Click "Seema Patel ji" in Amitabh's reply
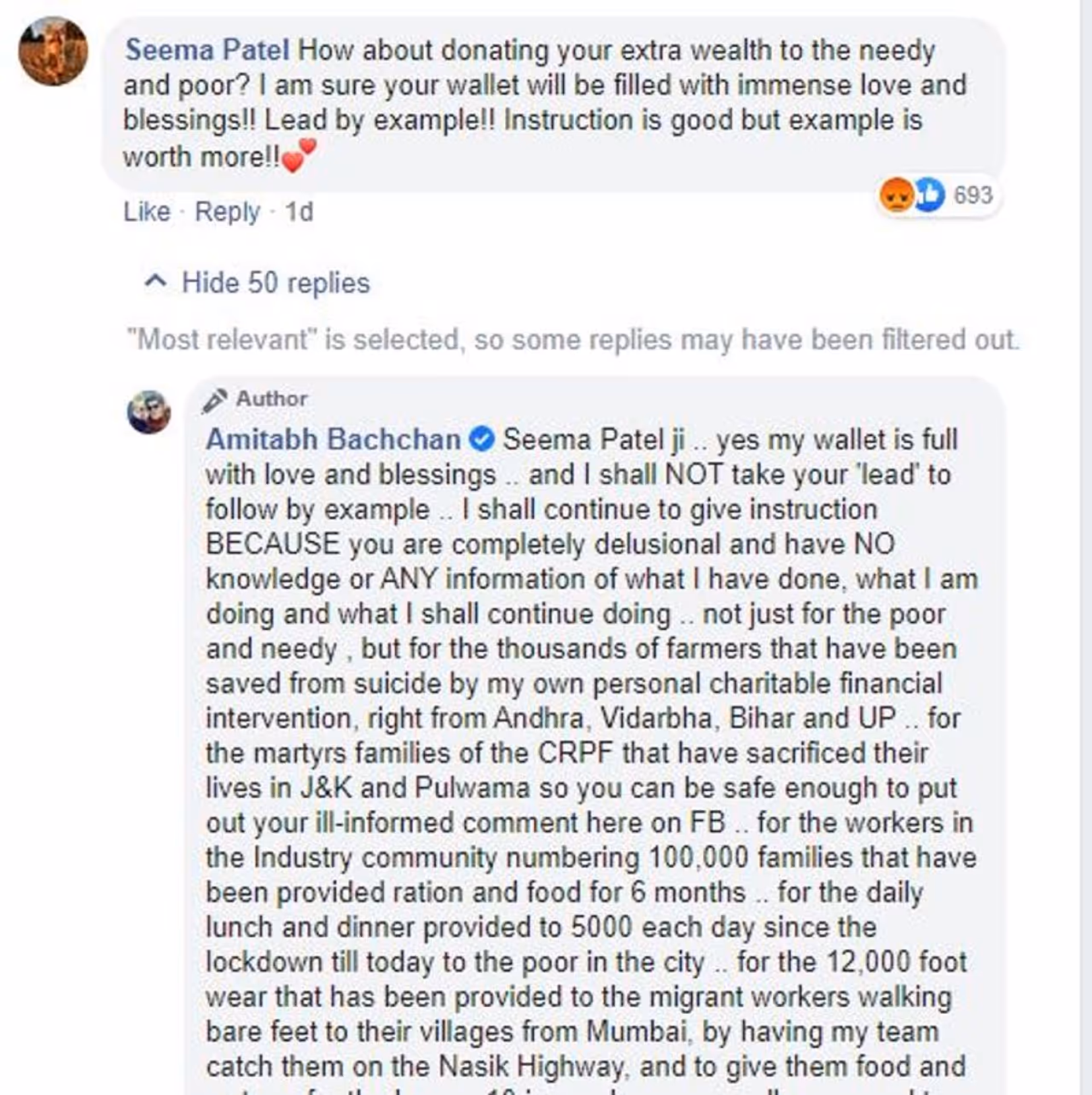 [x=593, y=440]
